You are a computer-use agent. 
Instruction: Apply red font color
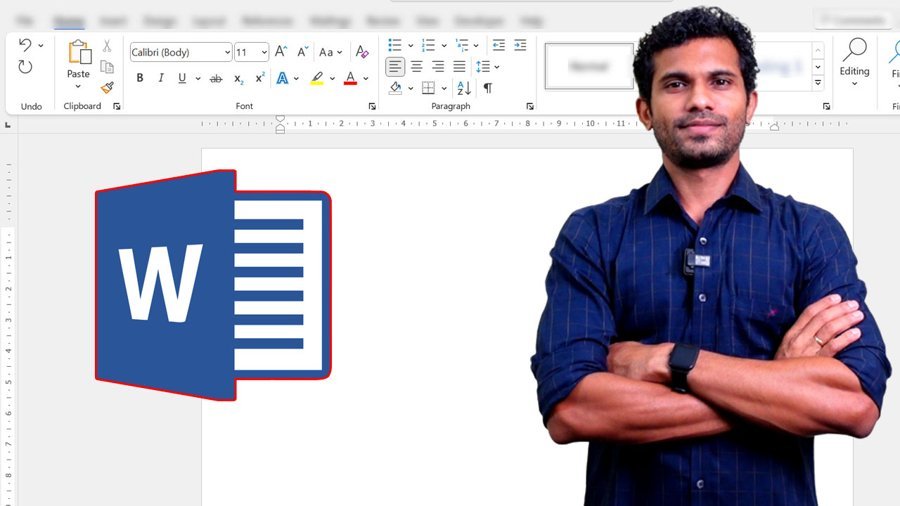pyautogui.click(x=350, y=78)
